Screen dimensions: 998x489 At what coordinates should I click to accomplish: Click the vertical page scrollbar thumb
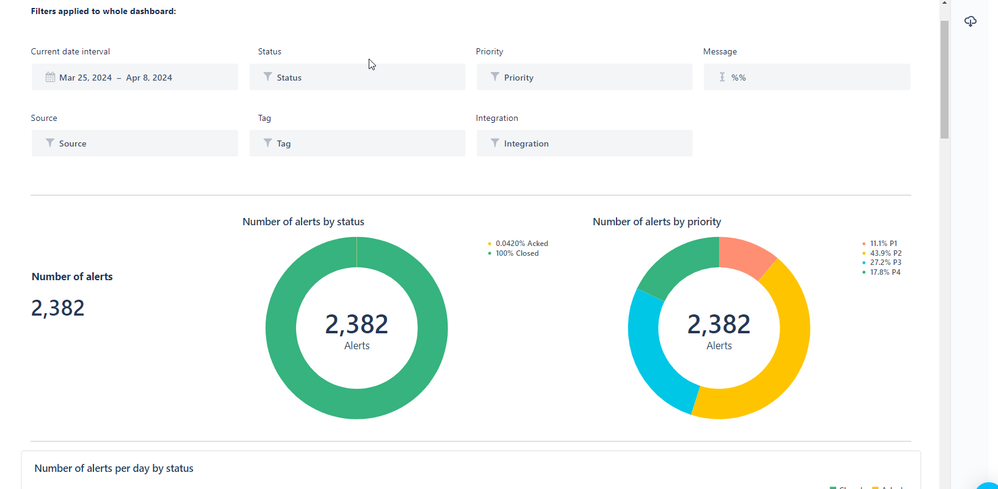944,80
